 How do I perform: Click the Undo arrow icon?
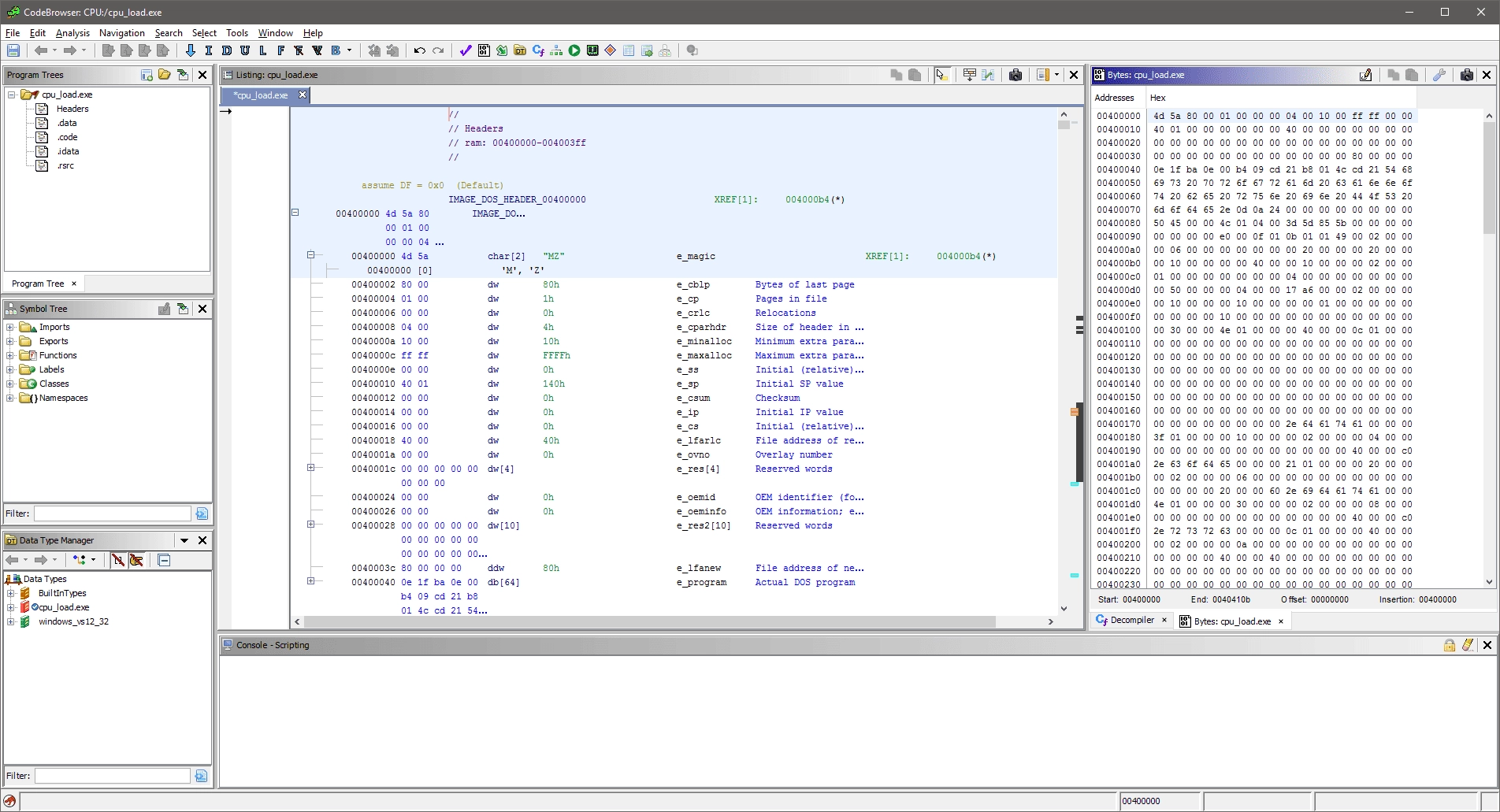tap(419, 50)
